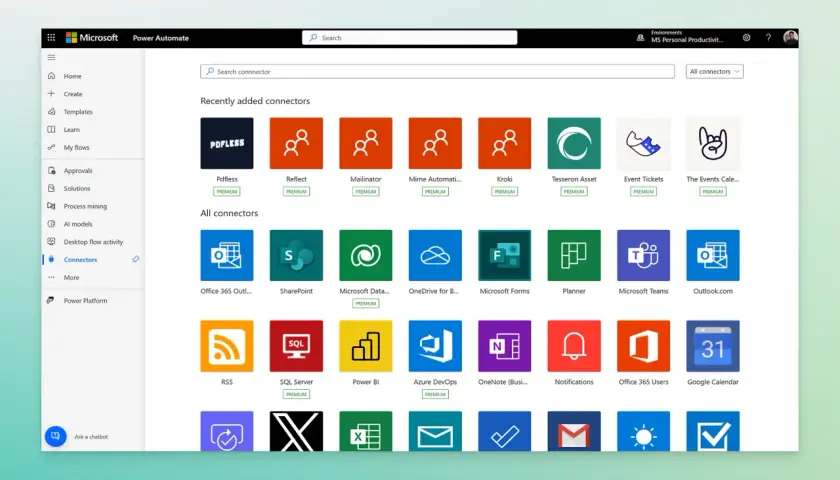Open Create in sidebar
This screenshot has height=480, width=840.
[73, 94]
